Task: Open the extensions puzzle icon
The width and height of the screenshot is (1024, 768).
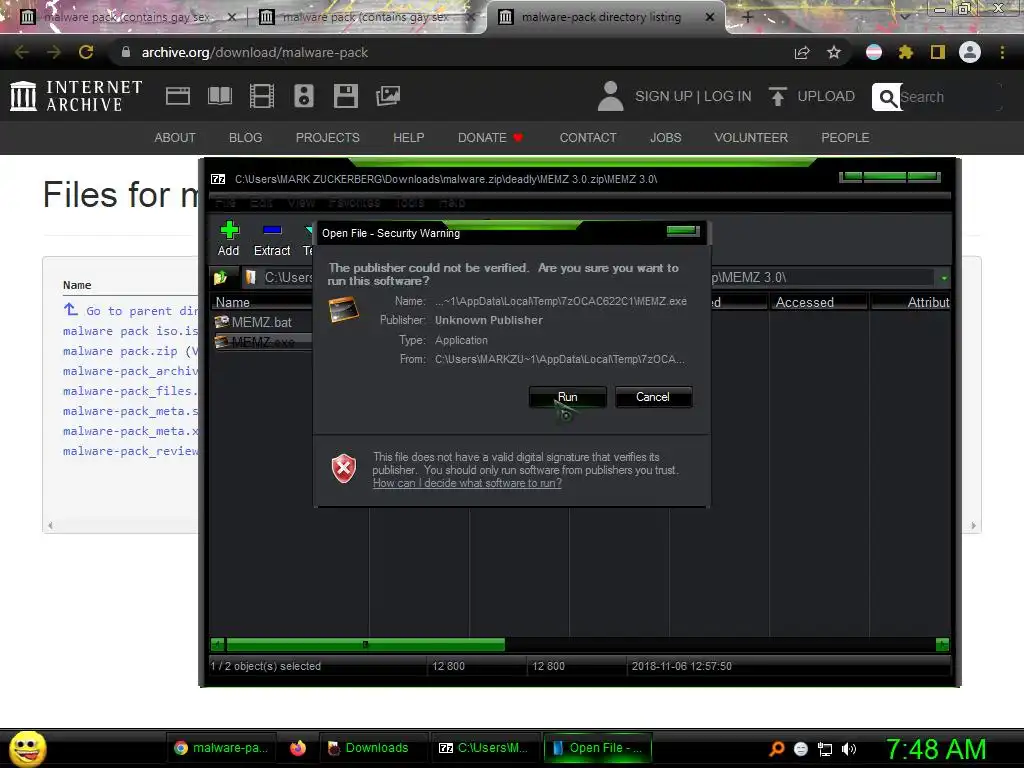Action: (x=906, y=52)
